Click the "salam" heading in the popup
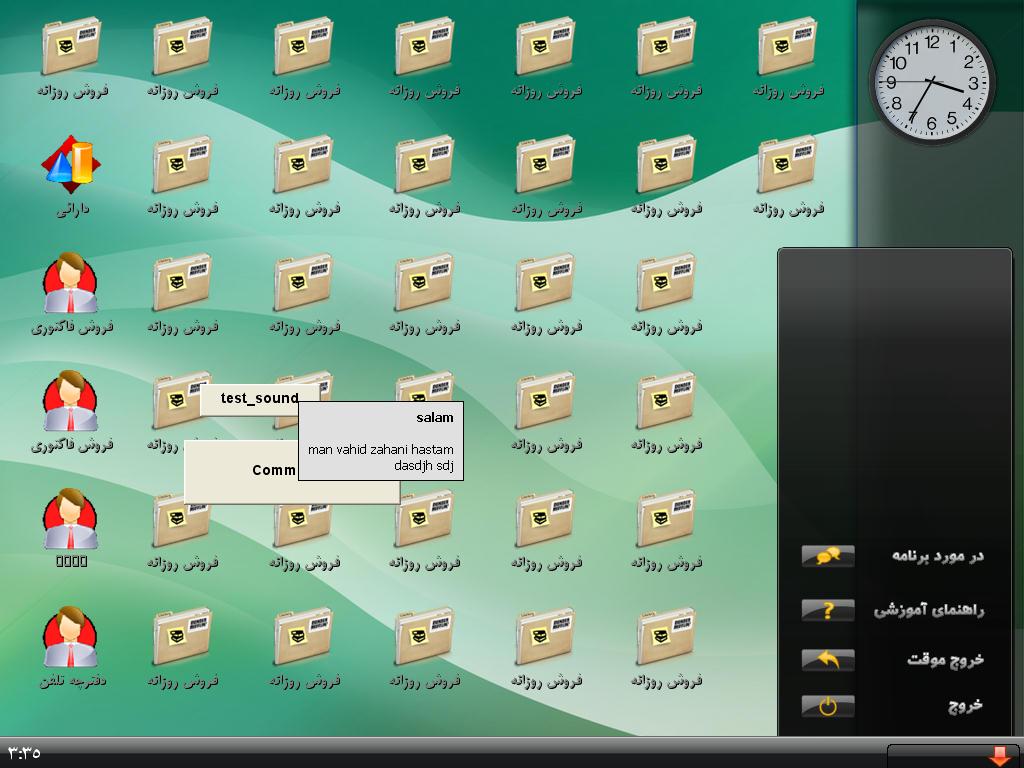Viewport: 1024px width, 768px height. (x=434, y=418)
